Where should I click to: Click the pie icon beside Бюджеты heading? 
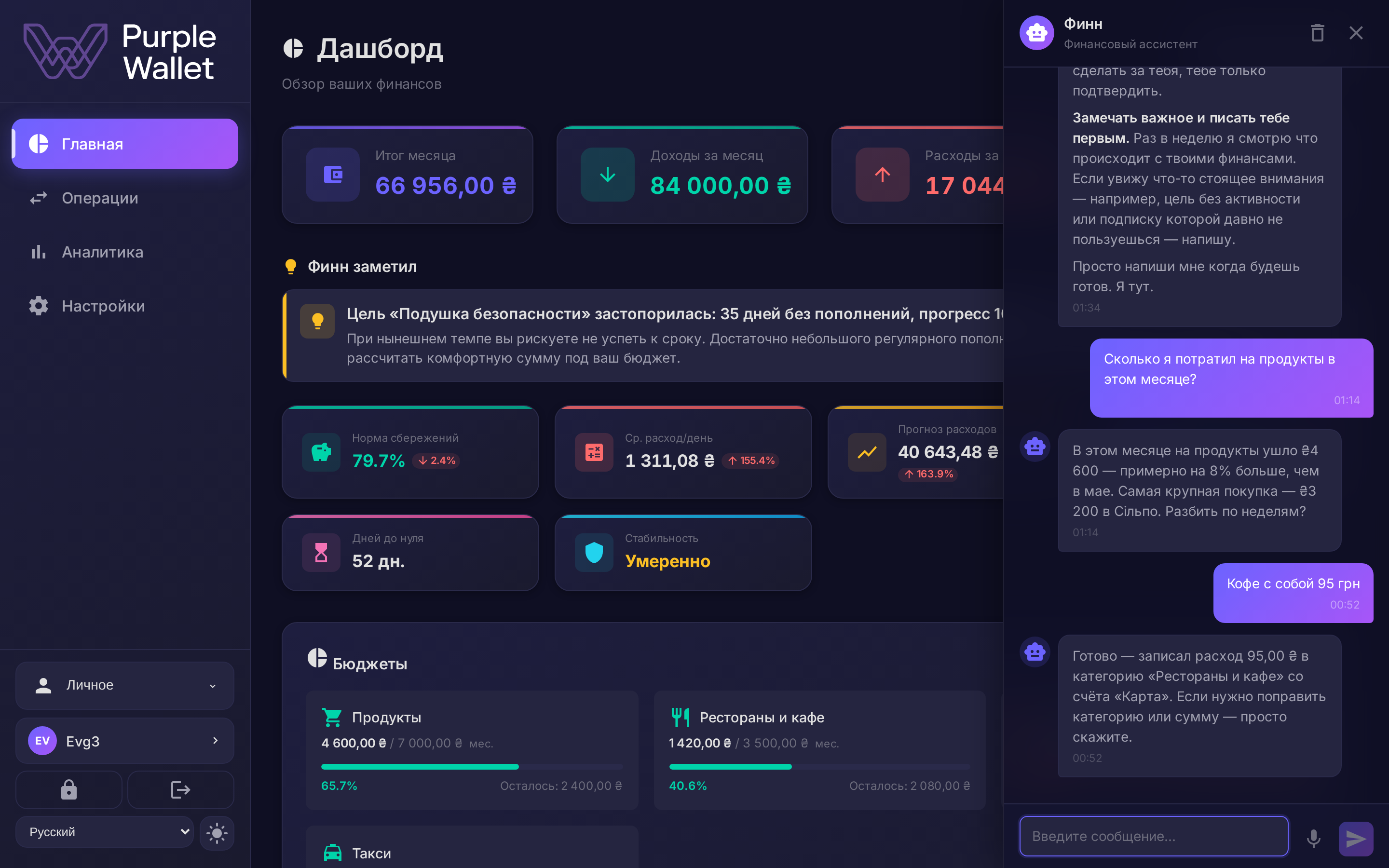(317, 658)
